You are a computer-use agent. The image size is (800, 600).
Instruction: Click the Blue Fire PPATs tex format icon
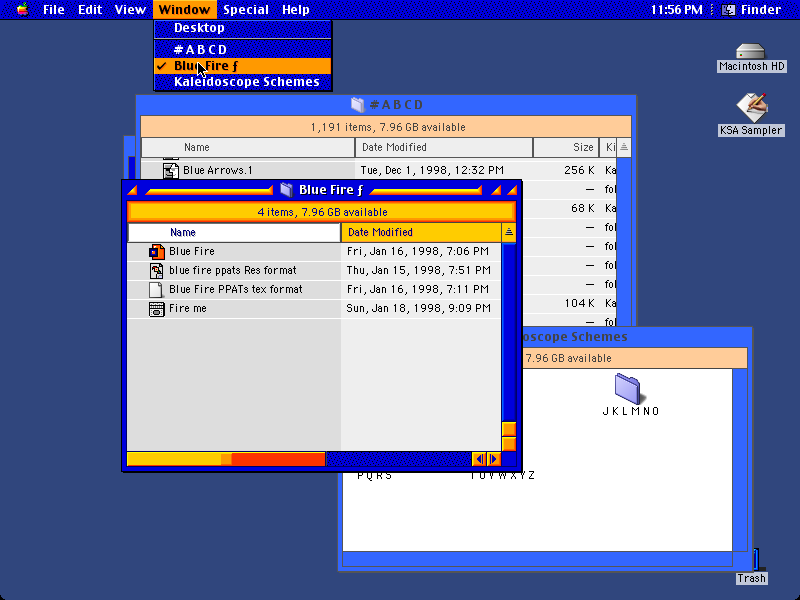pyautogui.click(x=156, y=289)
